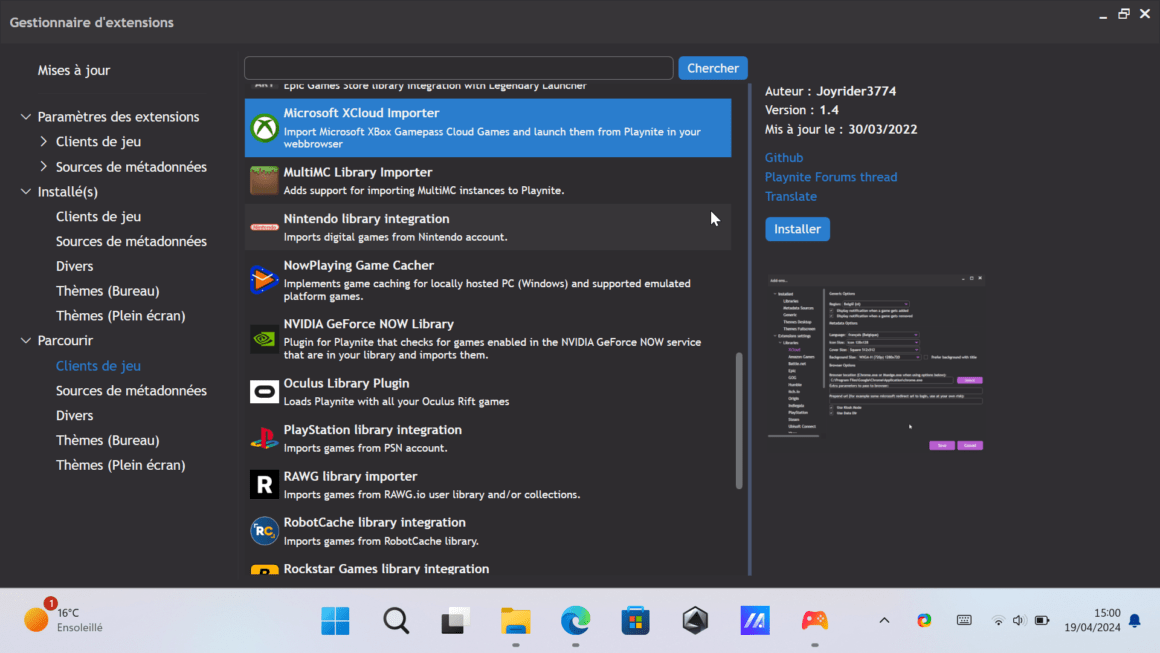Open the Windows Start menu

335,620
